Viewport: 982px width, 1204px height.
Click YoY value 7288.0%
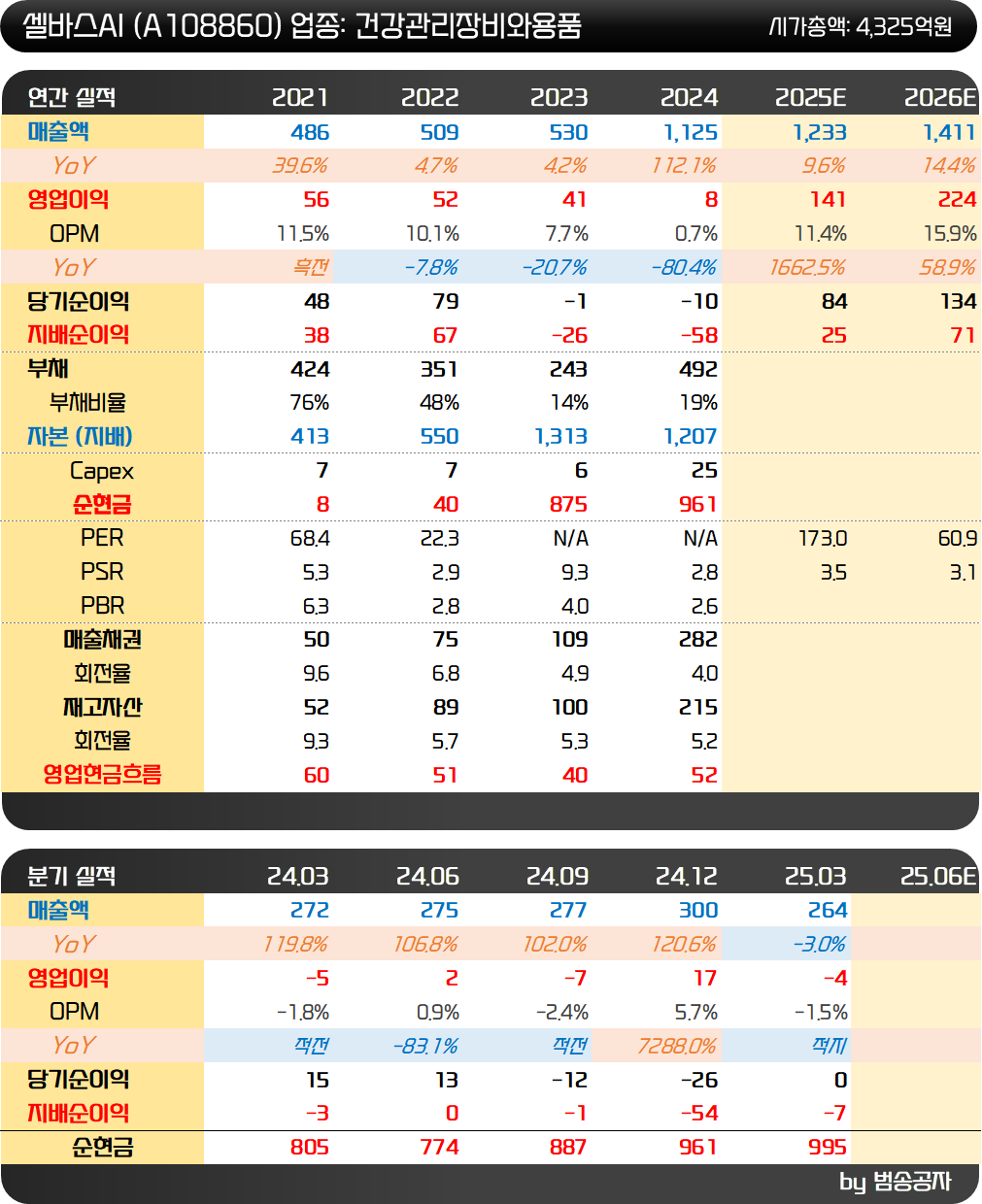click(x=677, y=1046)
